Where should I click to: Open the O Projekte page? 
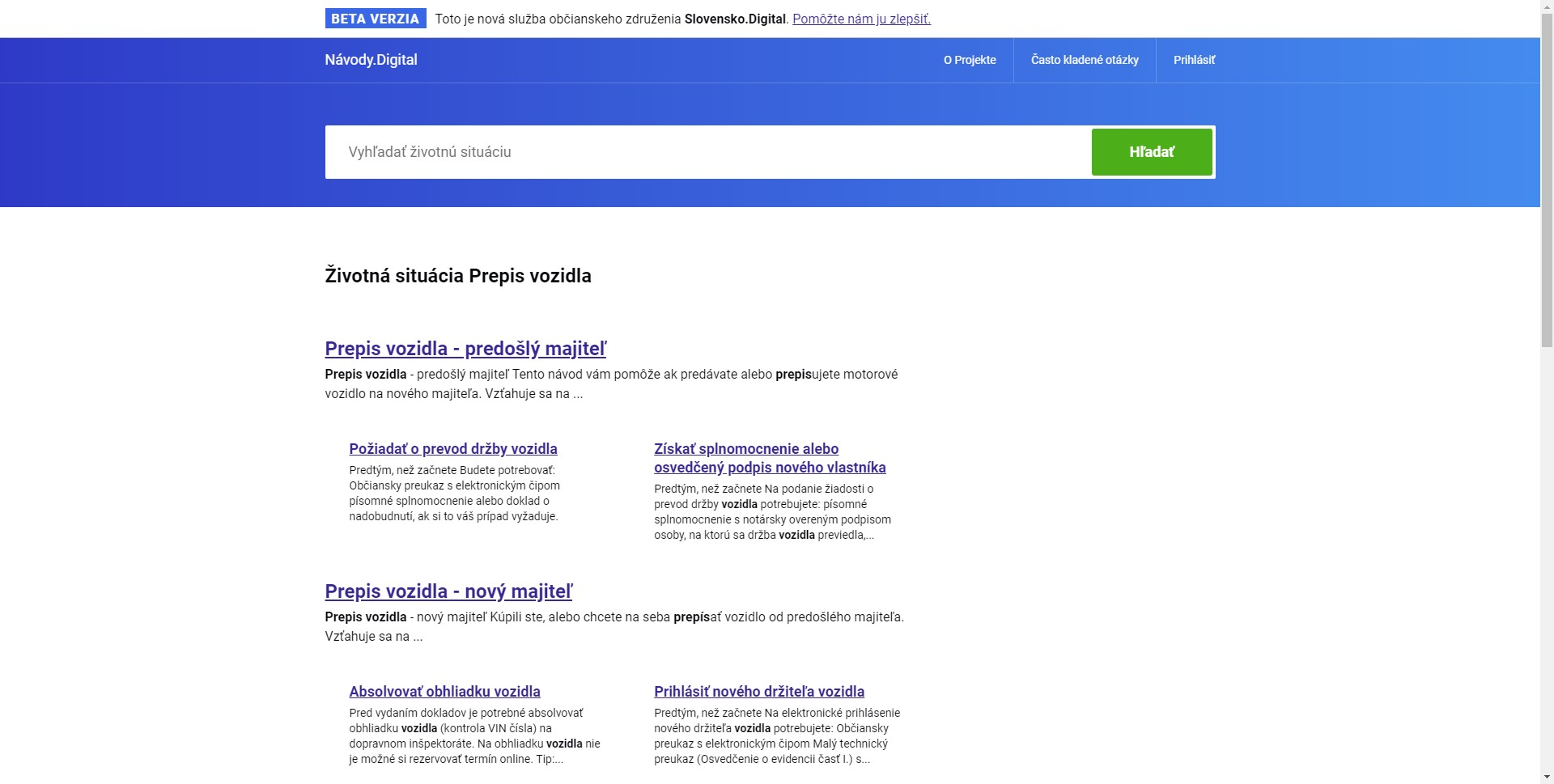pos(968,60)
